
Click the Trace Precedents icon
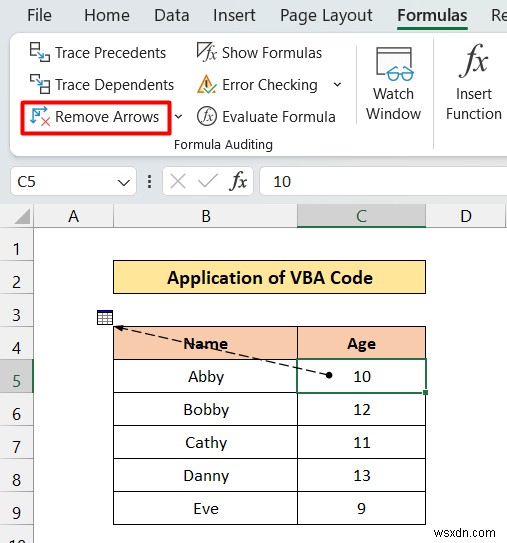tap(39, 52)
